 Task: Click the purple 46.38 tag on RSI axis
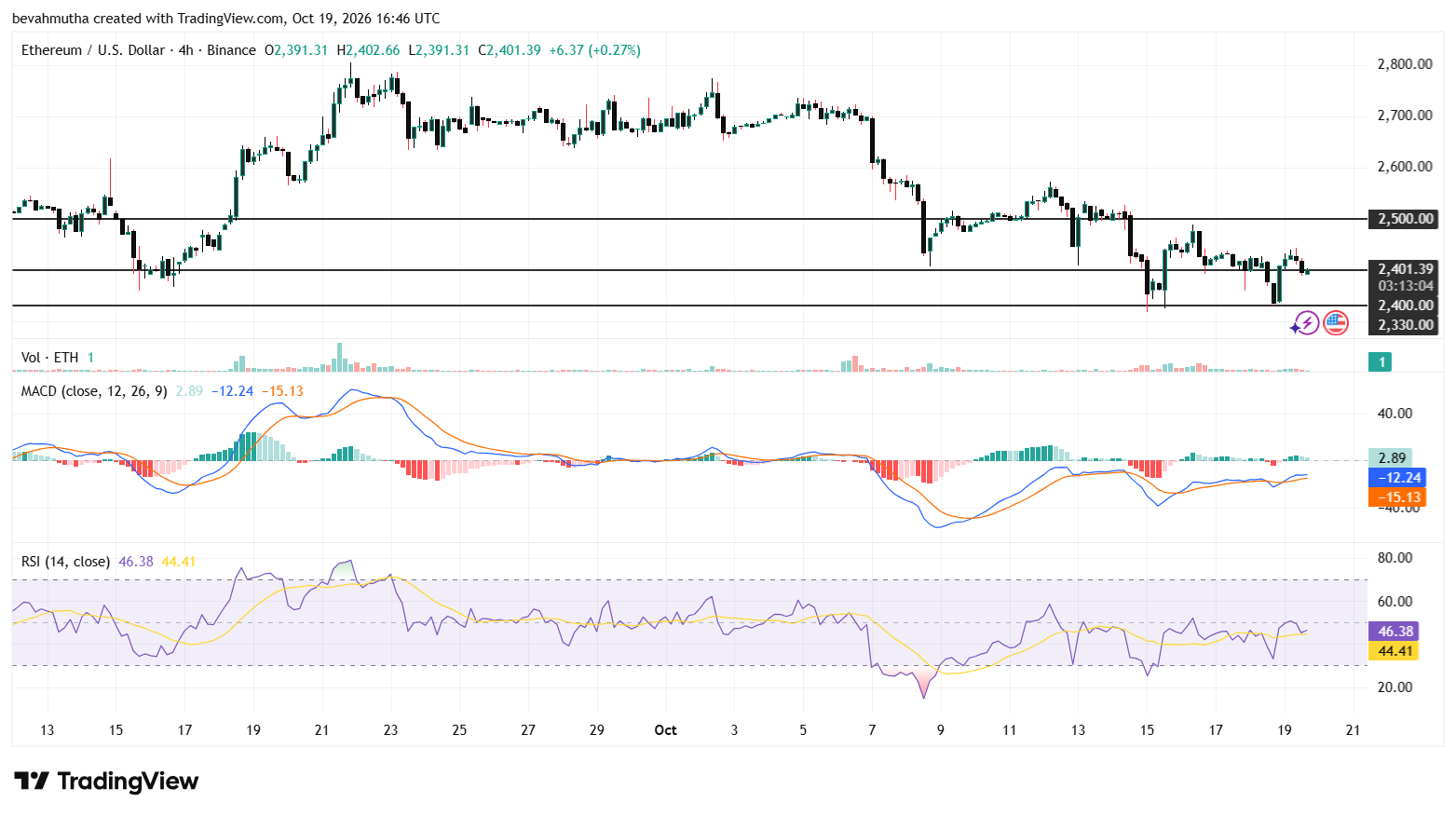(x=1394, y=632)
